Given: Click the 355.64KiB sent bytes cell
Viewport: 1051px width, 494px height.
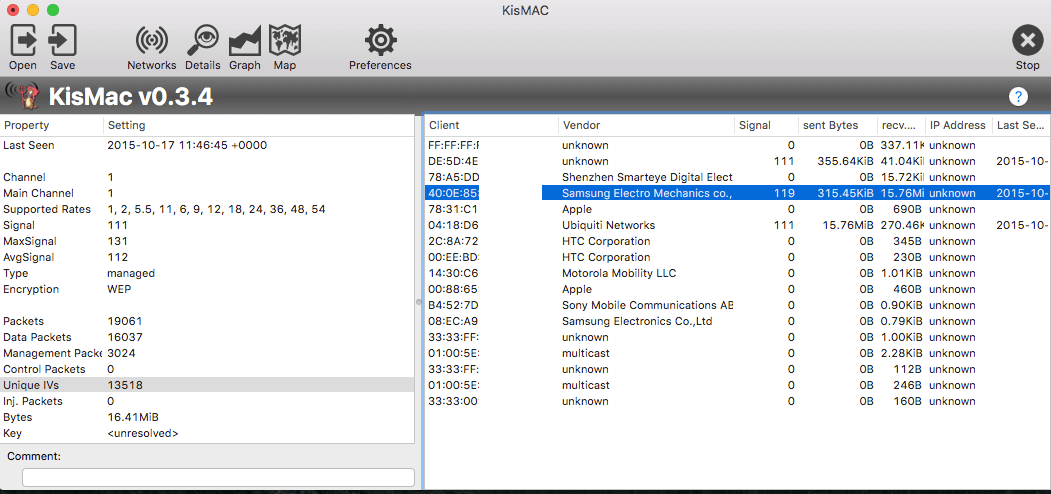Looking at the screenshot, I should 845,161.
